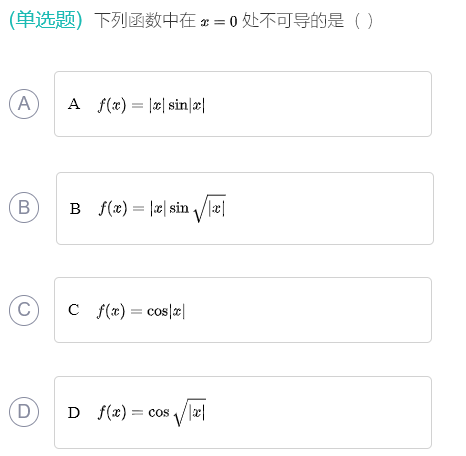Click the option B answer card
The width and height of the screenshot is (466, 456).
(x=245, y=208)
